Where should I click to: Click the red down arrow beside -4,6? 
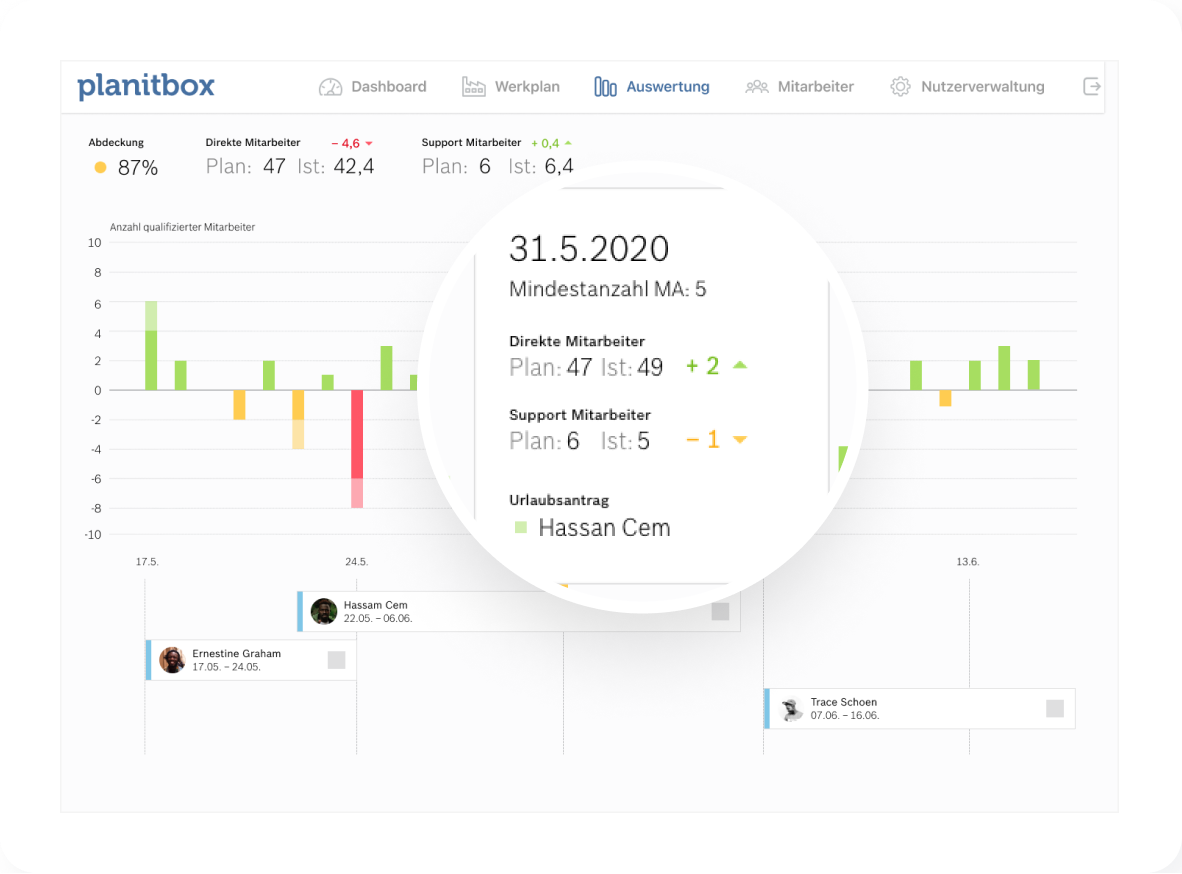coord(369,143)
